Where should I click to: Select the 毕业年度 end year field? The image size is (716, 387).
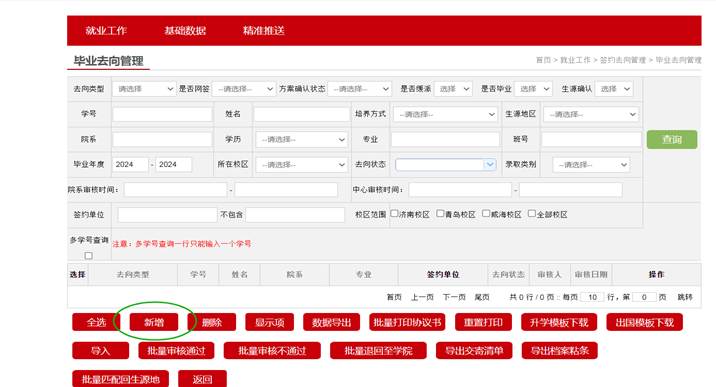tap(174, 164)
